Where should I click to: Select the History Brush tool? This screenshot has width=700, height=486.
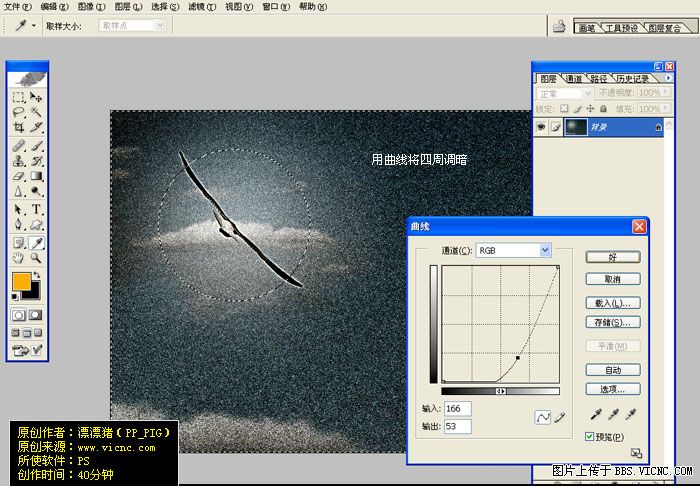(x=36, y=161)
